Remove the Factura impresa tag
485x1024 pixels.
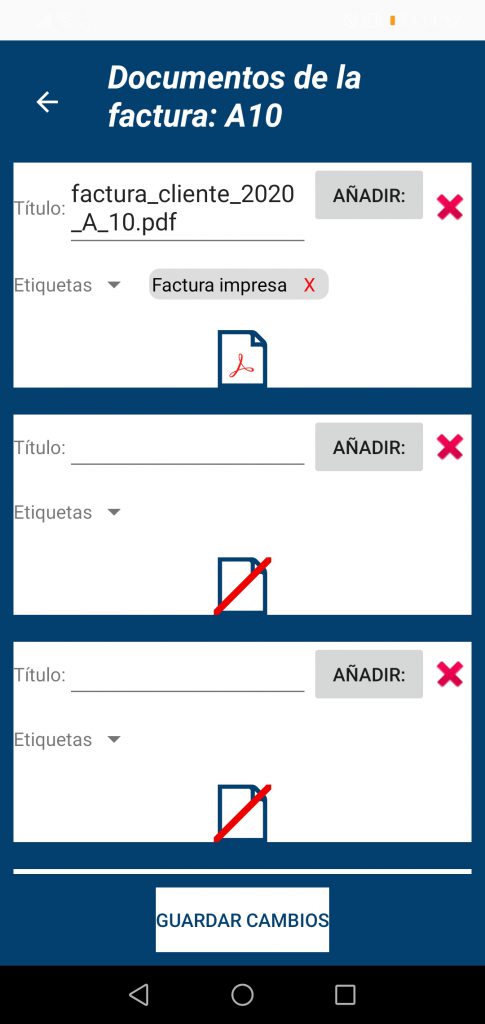(x=309, y=285)
